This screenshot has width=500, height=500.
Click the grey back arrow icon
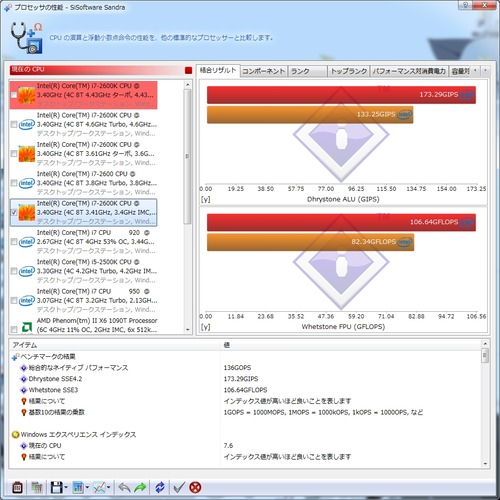(124, 488)
